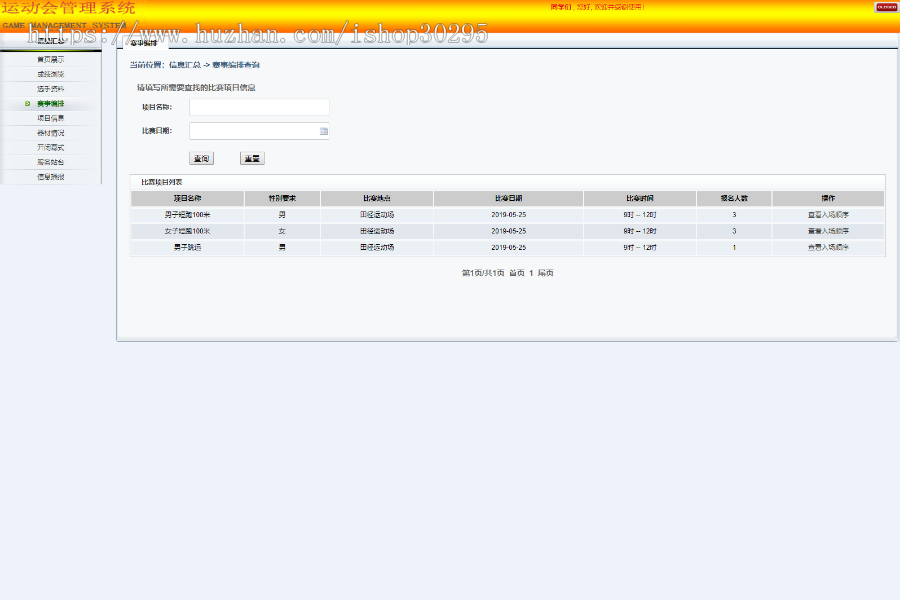Click the green arrow icon beside 赛事编排

point(28,104)
